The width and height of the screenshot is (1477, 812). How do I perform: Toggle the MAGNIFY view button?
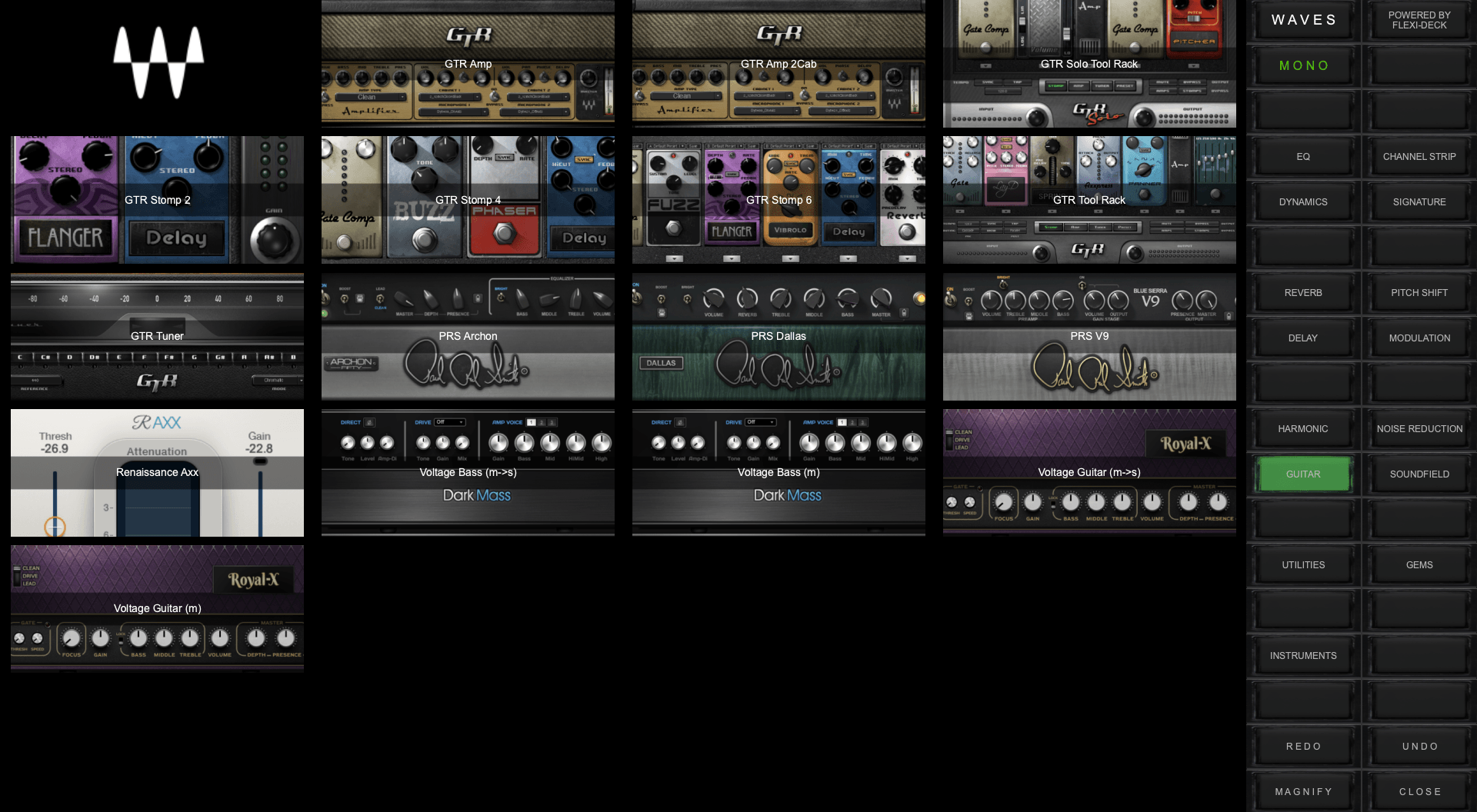1303,791
